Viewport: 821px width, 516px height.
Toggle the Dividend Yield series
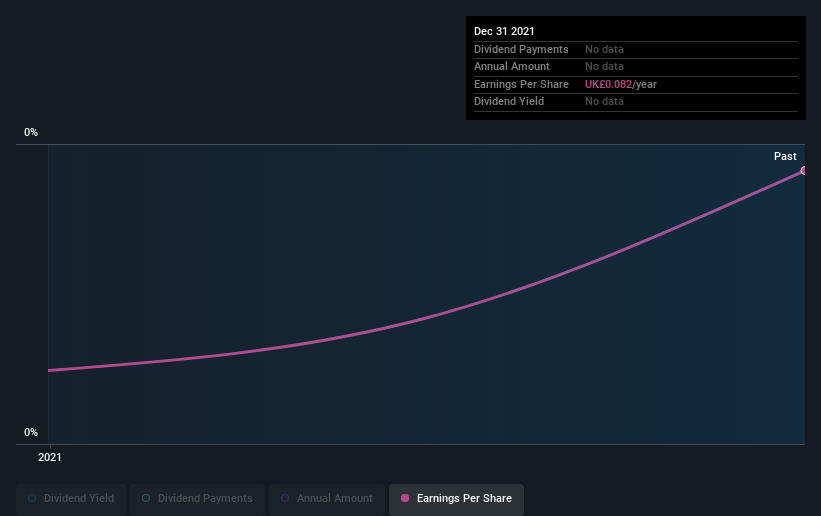click(x=71, y=499)
